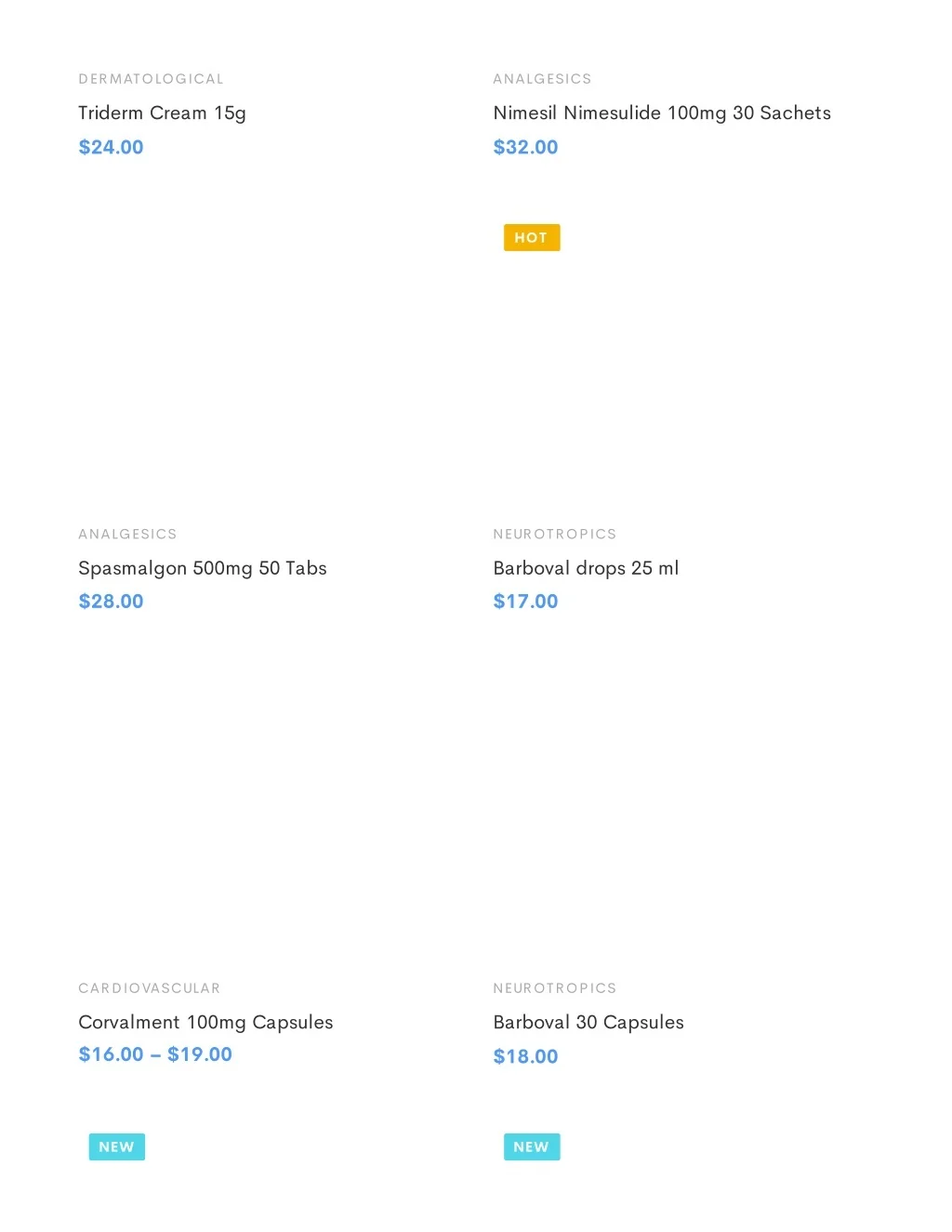Open the Corvalment 100mg Capsules product
Image resolution: width=952 pixels, height=1232 pixels.
coord(205,1022)
